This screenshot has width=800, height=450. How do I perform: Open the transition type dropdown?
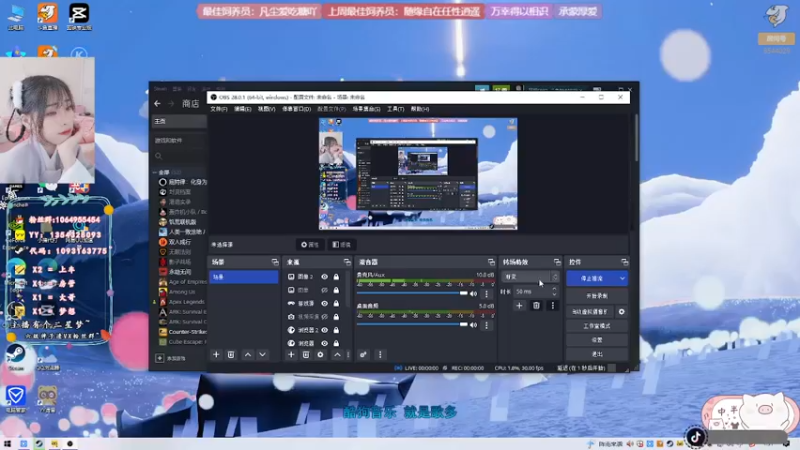pyautogui.click(x=530, y=277)
